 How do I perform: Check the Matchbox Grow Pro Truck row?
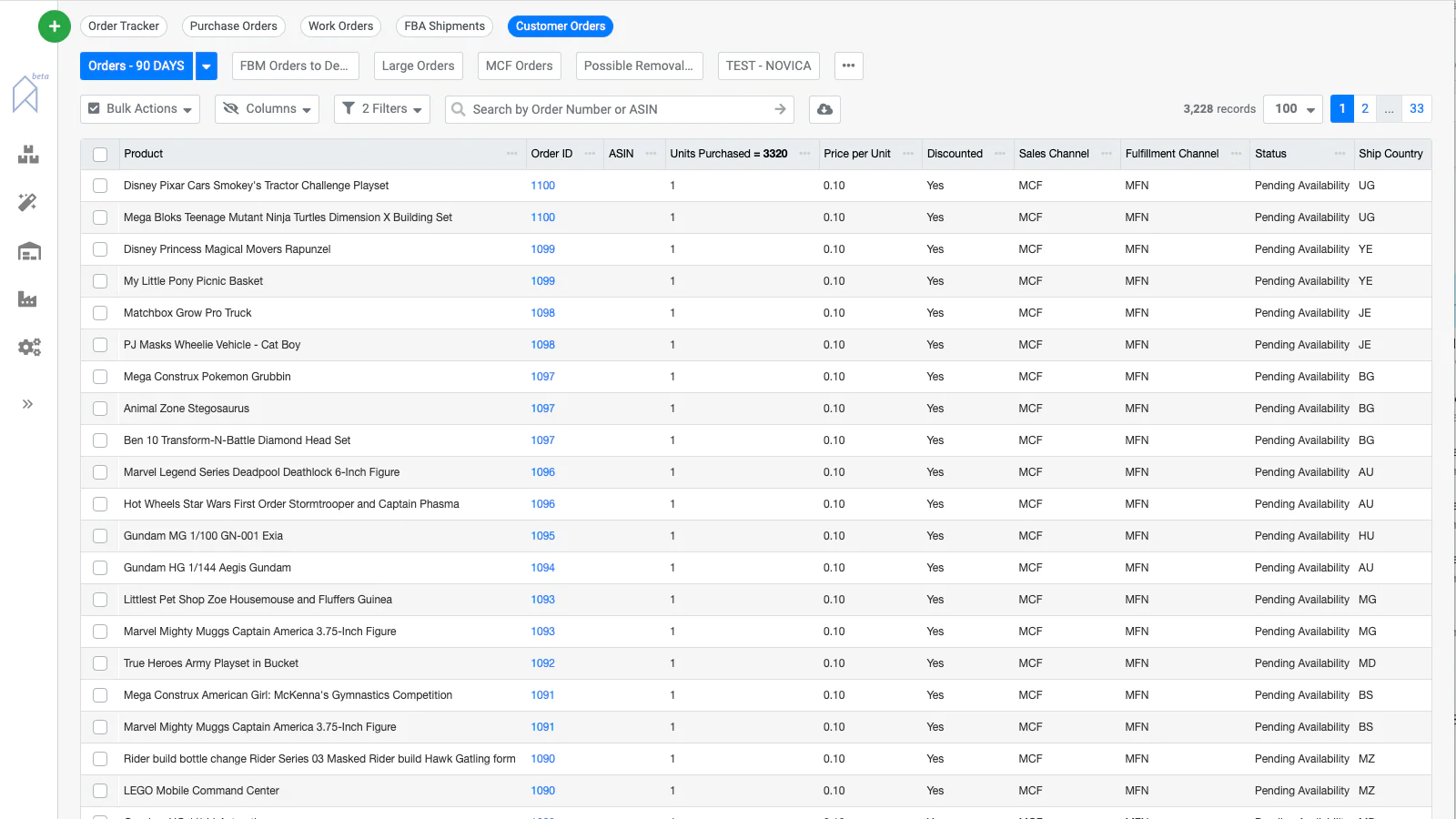pos(100,313)
